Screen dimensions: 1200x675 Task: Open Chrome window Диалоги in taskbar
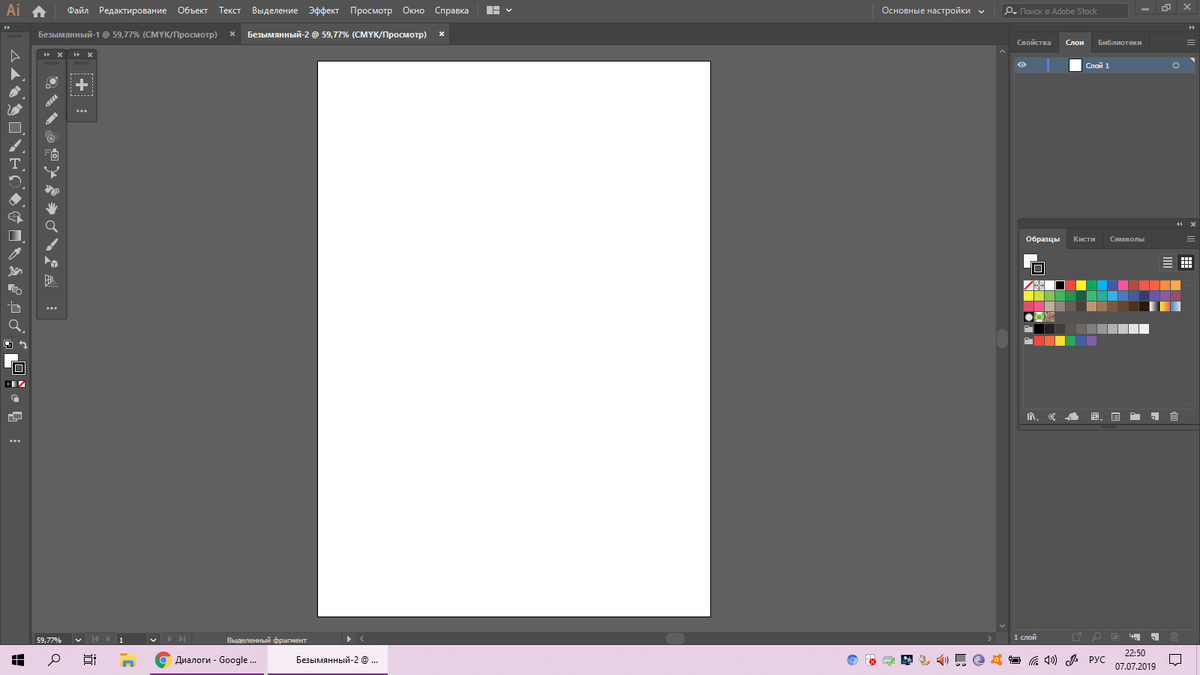click(208, 660)
